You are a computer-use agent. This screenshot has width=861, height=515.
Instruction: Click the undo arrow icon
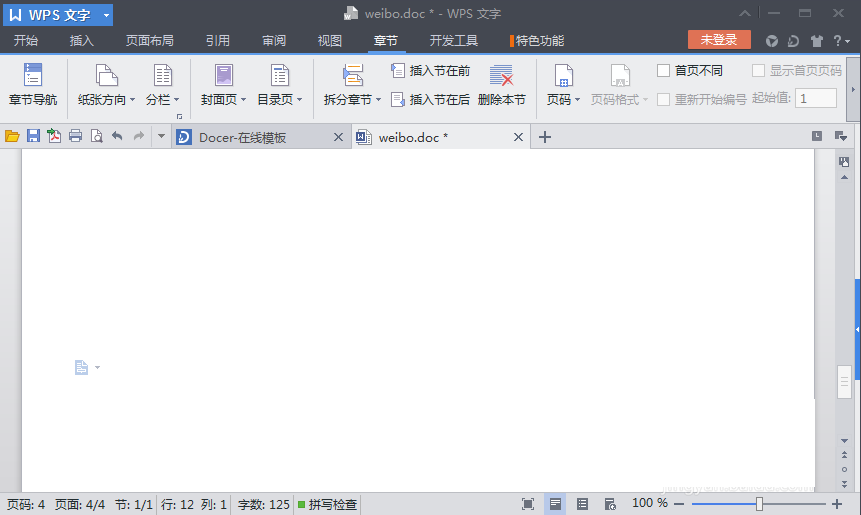tap(117, 137)
